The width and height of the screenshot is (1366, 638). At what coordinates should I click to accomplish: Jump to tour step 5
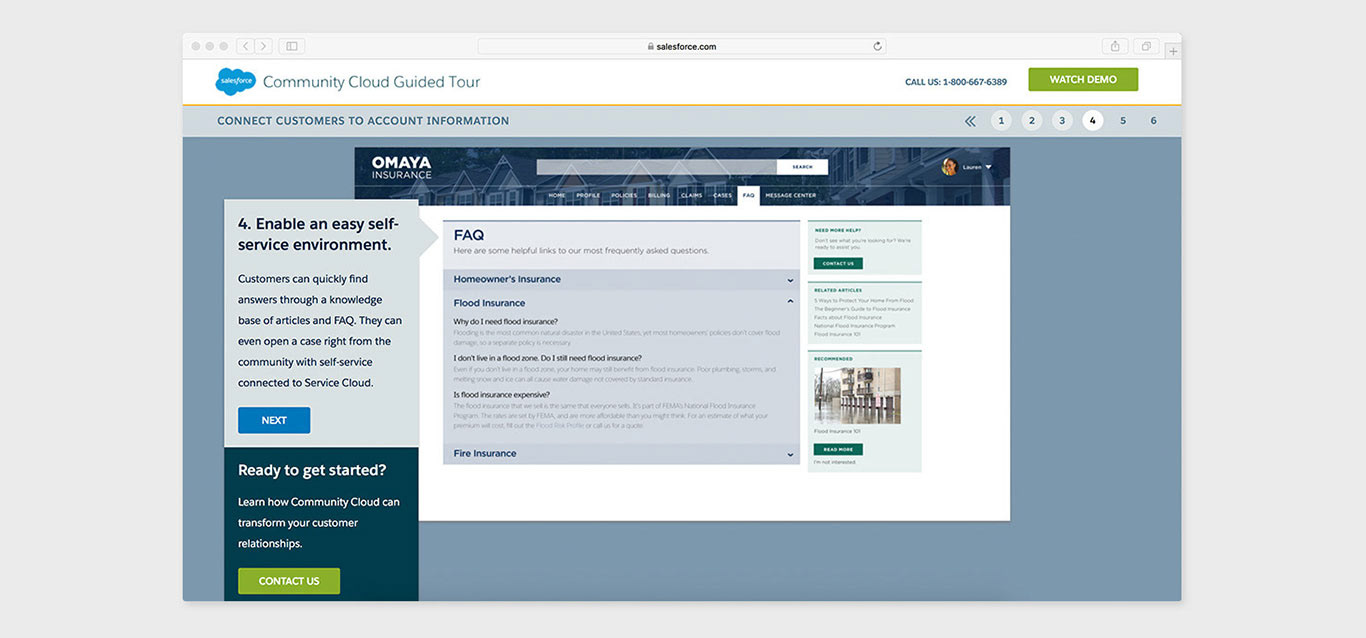pos(1123,121)
